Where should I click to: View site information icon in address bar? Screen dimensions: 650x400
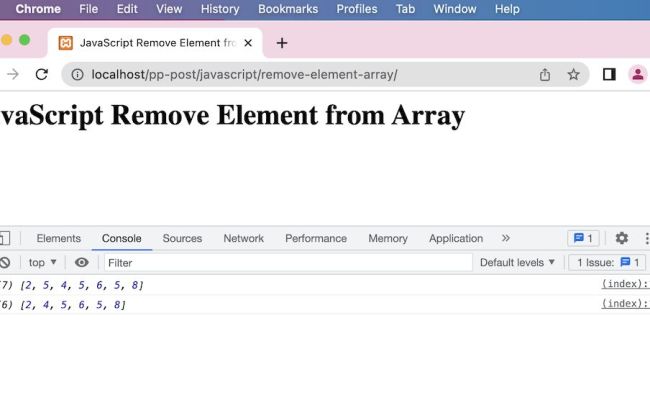point(77,75)
